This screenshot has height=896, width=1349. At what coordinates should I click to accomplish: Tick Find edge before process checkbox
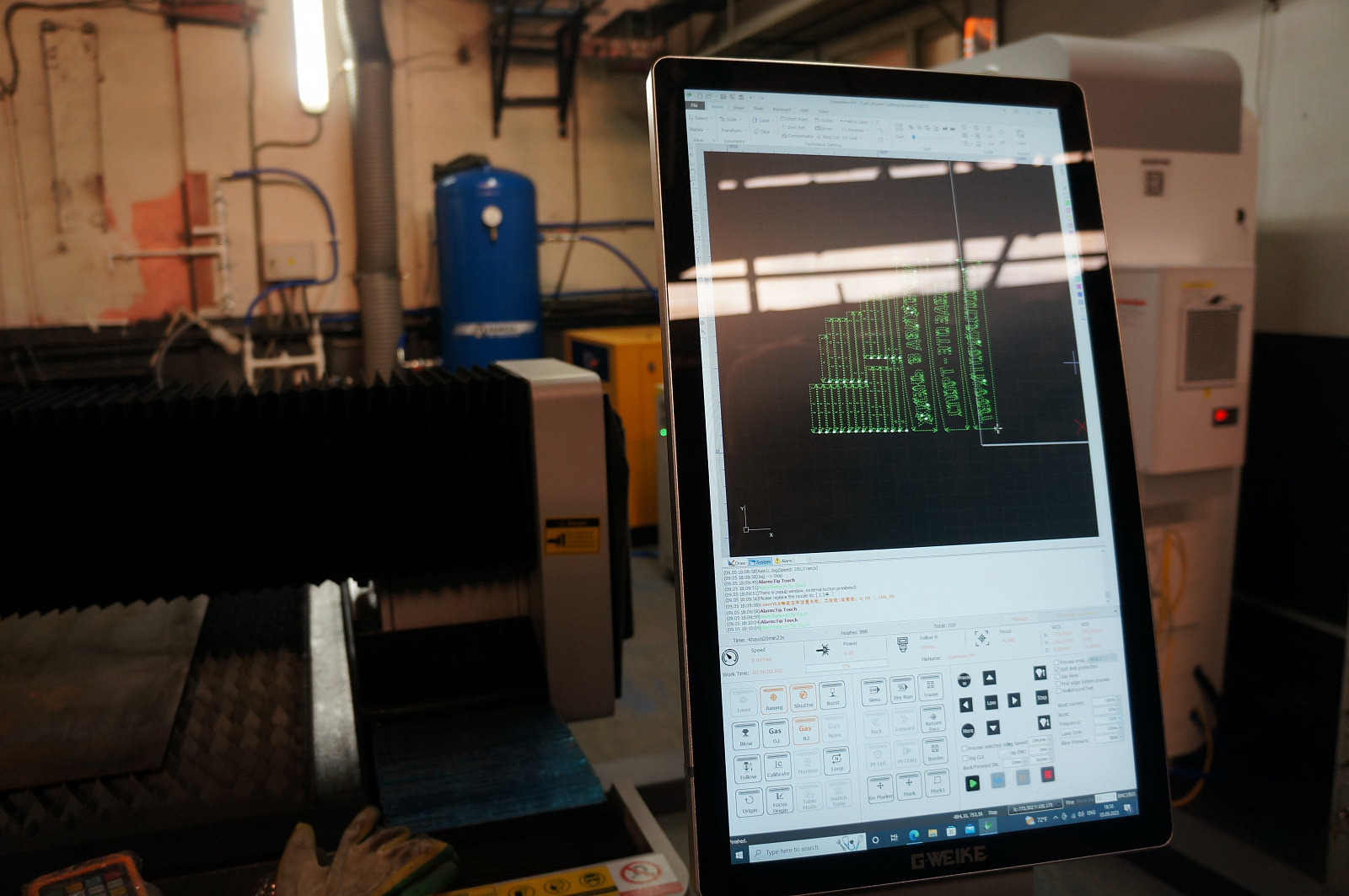pyautogui.click(x=1058, y=682)
